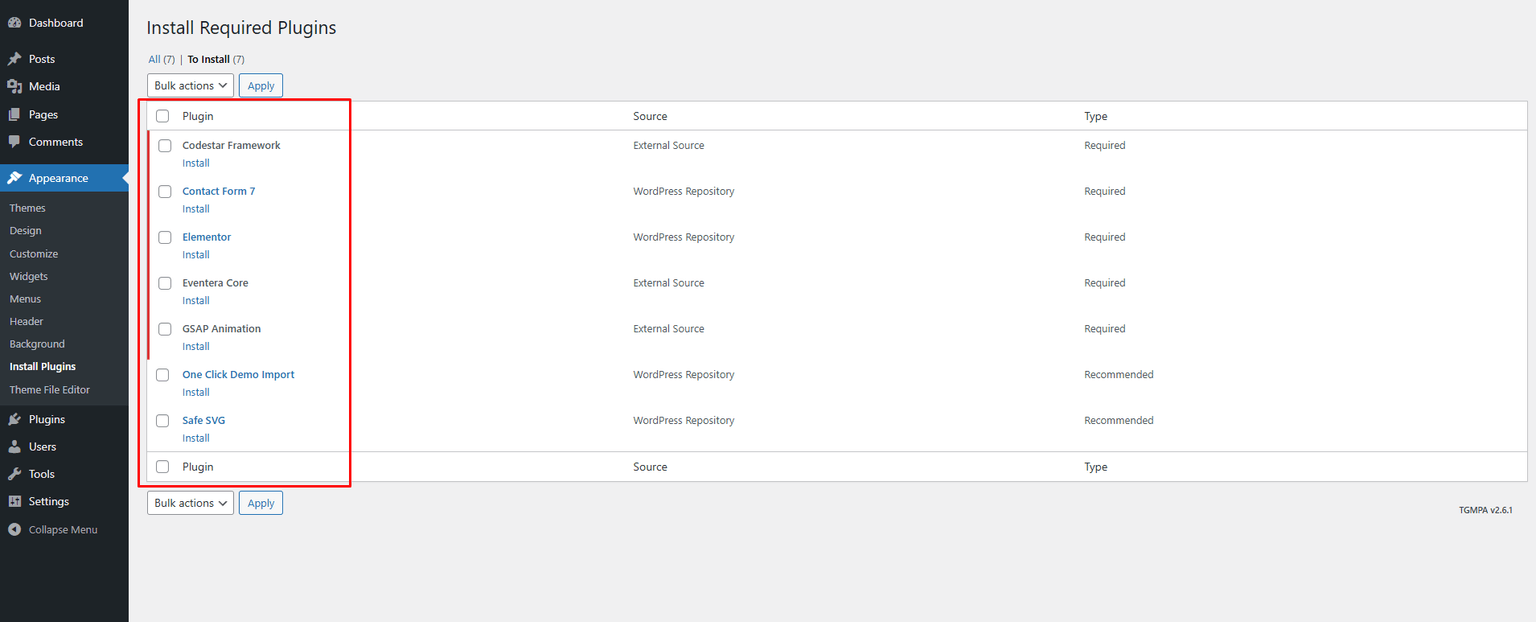Click Install under Codestar Framework
Screen dimensions: 1536x622
pyautogui.click(x=196, y=163)
